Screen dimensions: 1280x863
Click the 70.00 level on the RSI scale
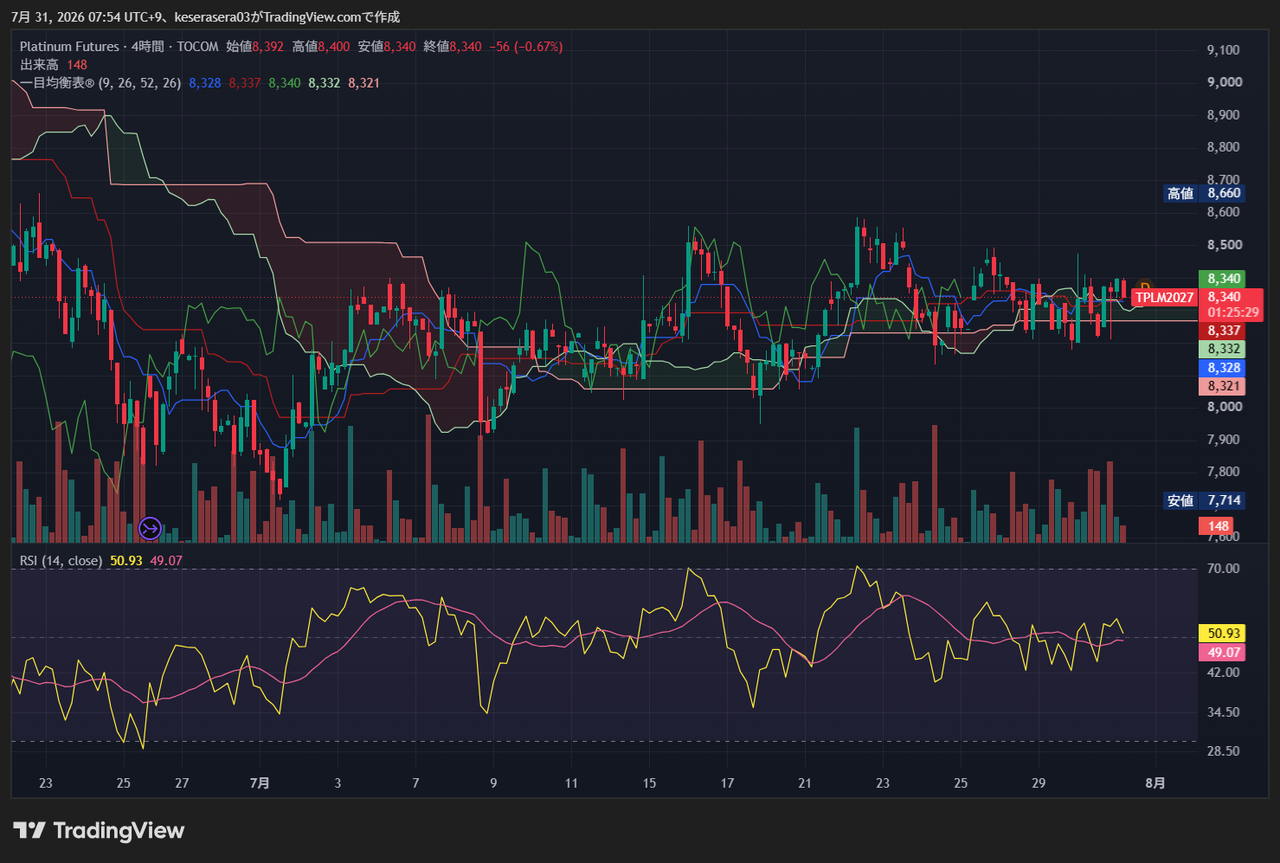point(1224,569)
